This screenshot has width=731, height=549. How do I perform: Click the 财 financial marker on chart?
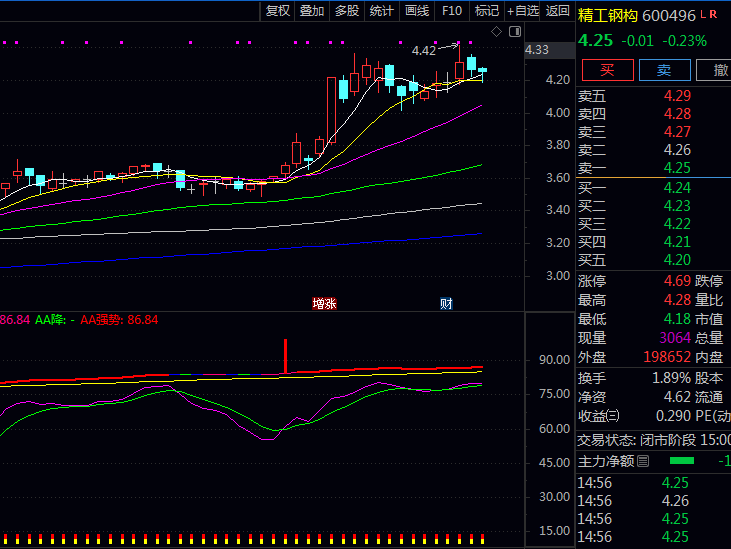(446, 303)
